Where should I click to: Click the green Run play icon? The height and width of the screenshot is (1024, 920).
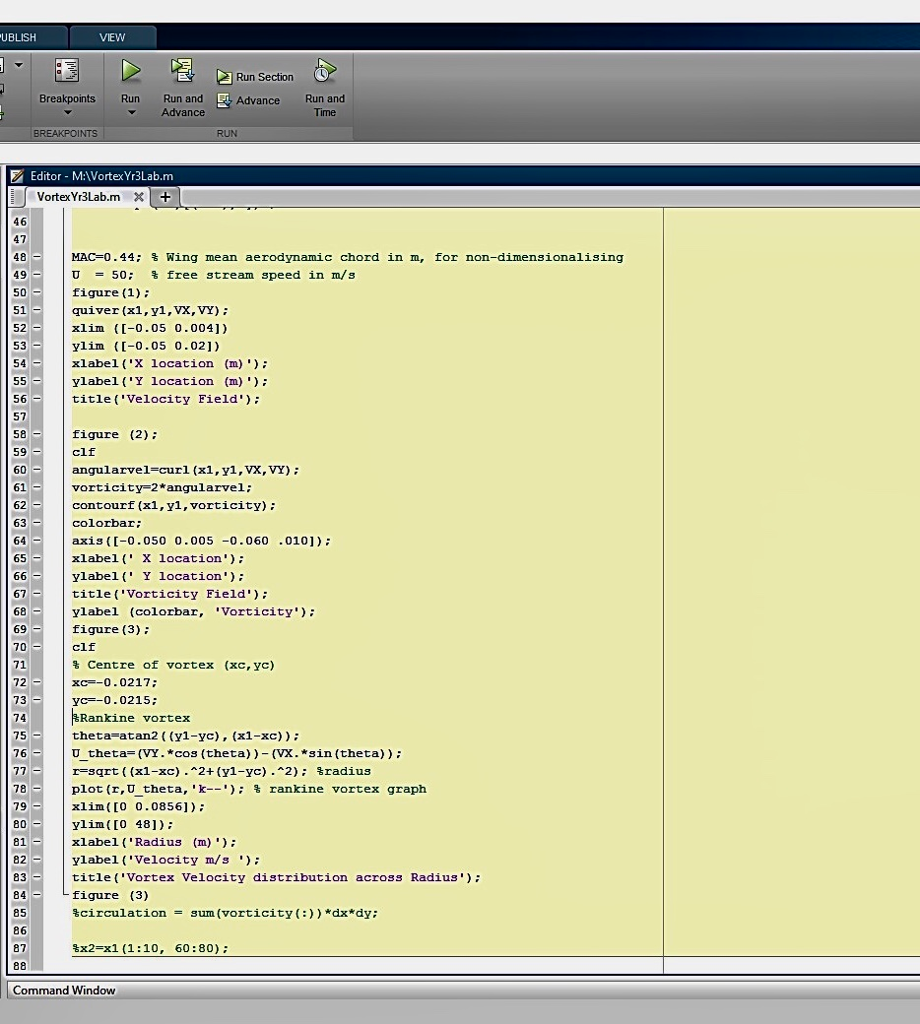coord(131,71)
